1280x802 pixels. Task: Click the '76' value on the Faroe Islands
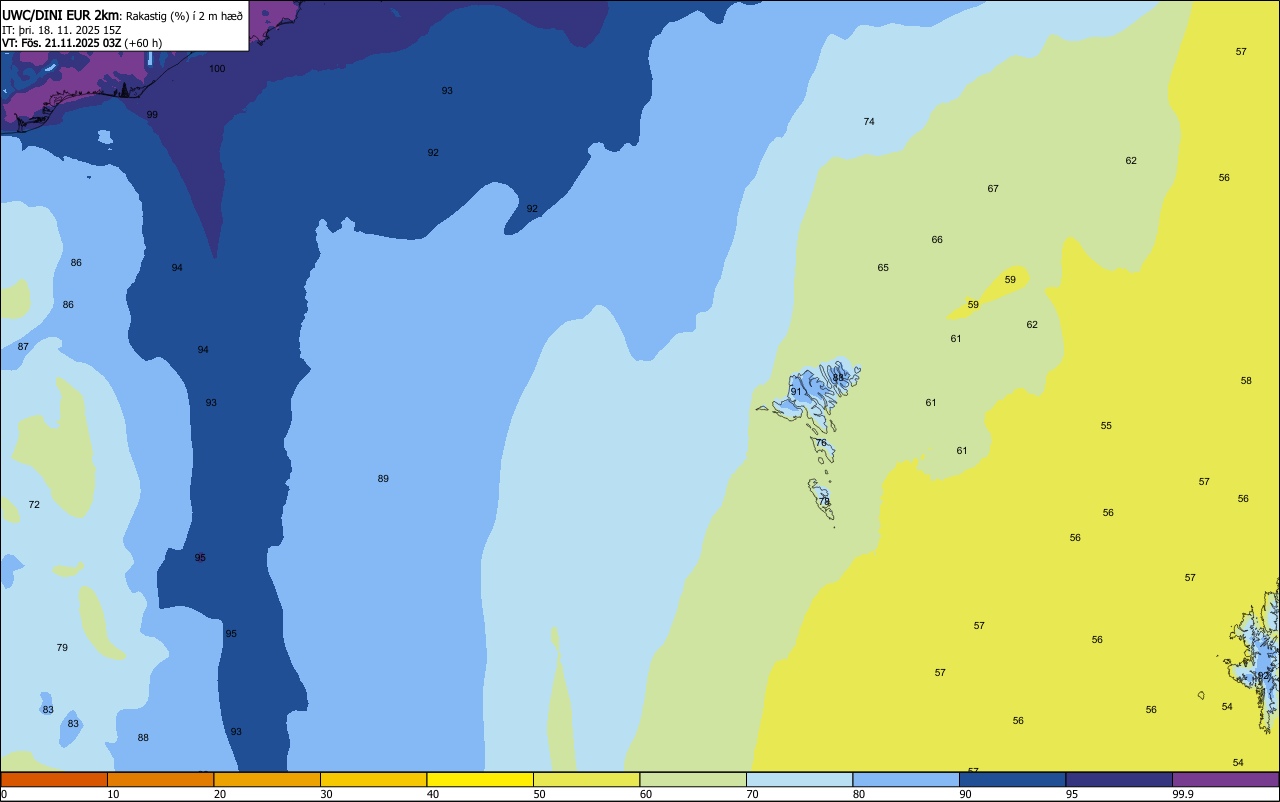click(821, 442)
